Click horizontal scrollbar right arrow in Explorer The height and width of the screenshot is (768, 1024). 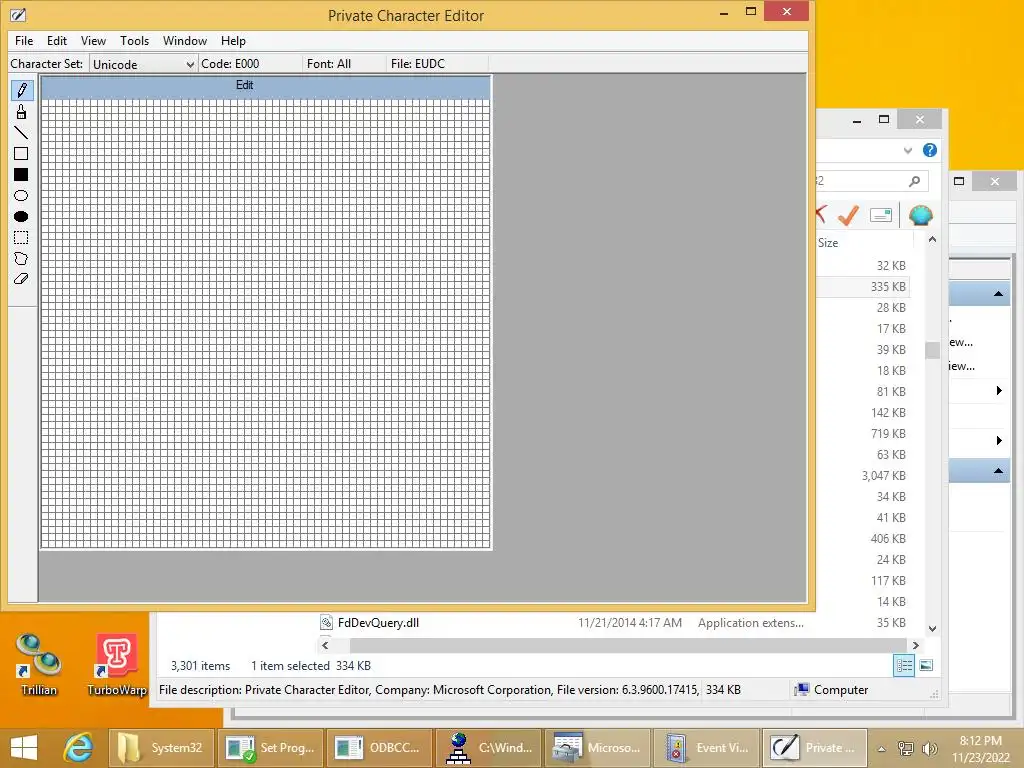point(916,645)
